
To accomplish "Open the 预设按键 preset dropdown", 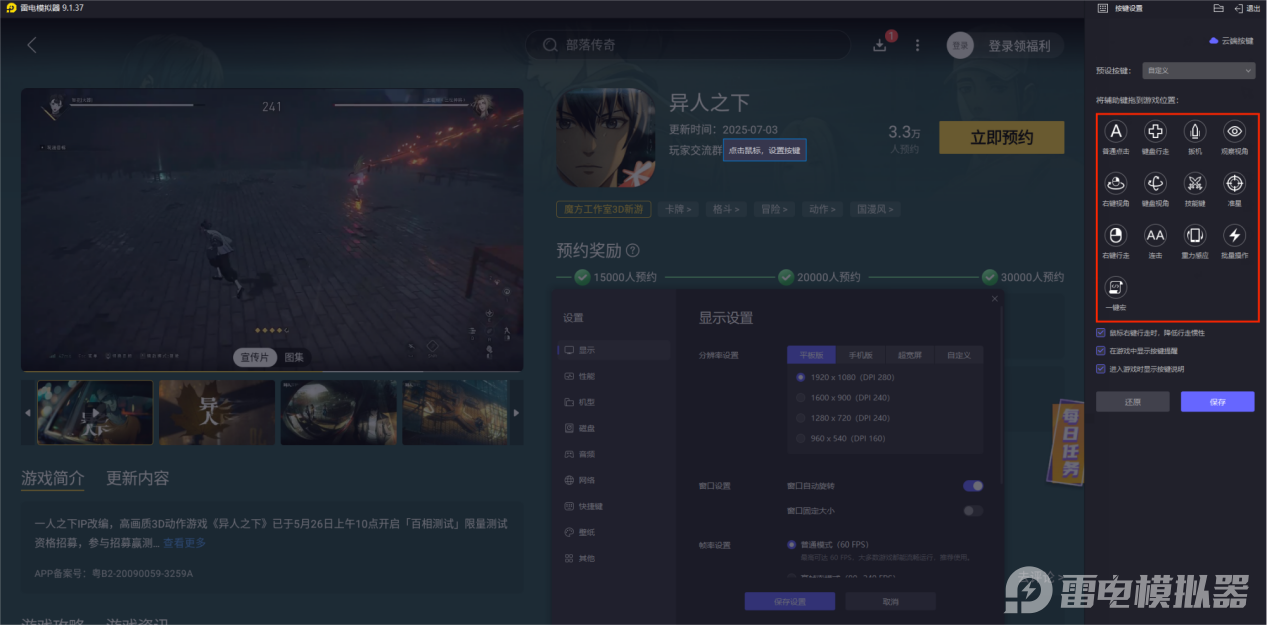I will point(1198,70).
